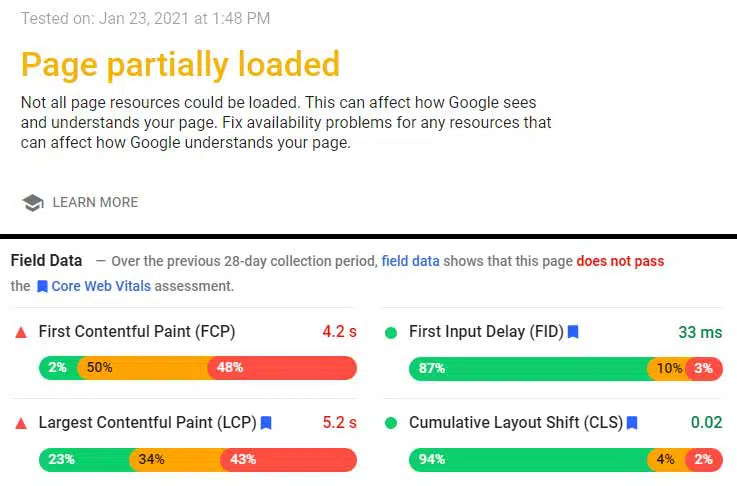Click the green 87% segment of FID bar
737x486 pixels.
pos(528,368)
